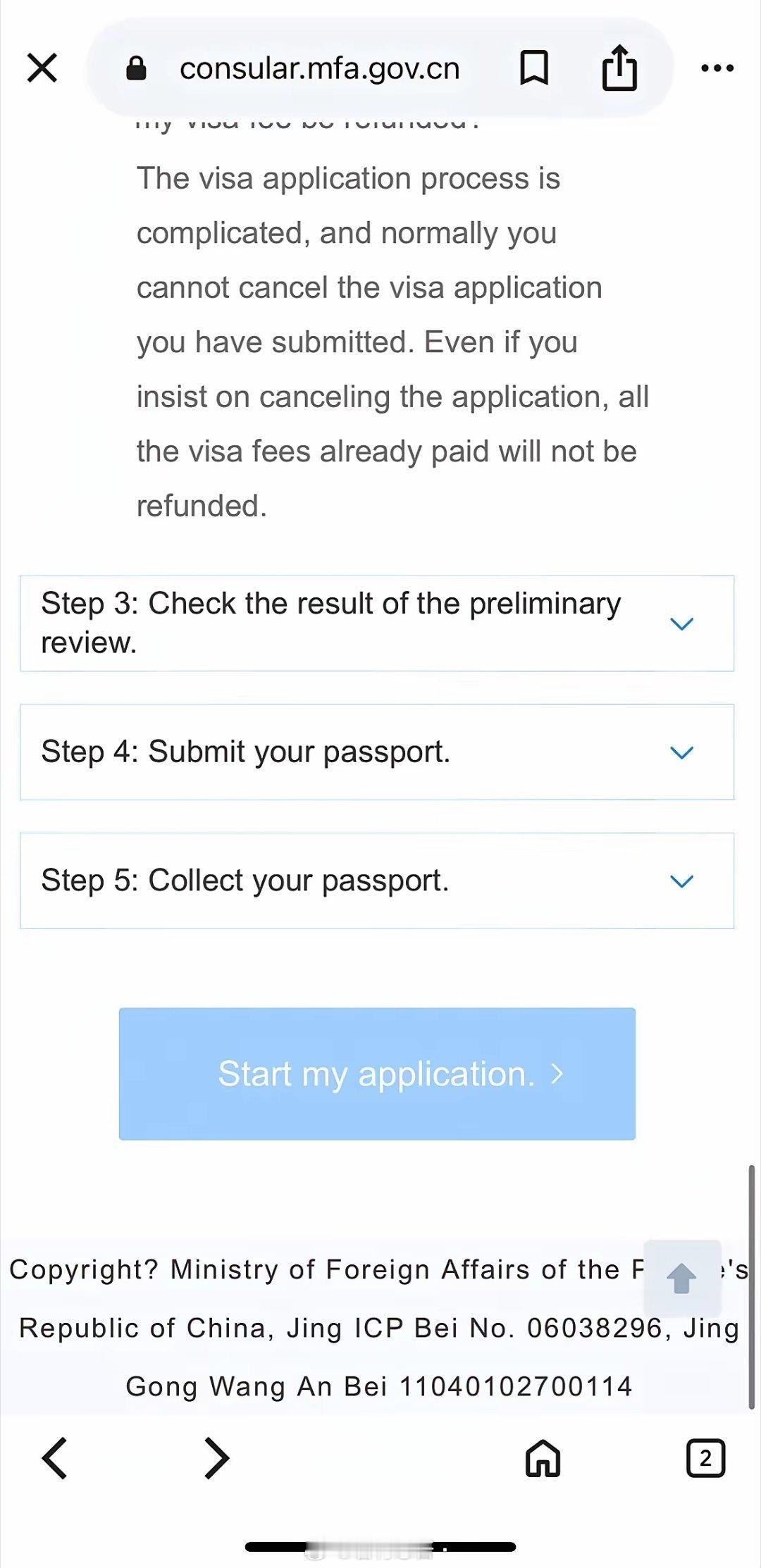
Task: Go forward to the next page
Action: tap(216, 1458)
